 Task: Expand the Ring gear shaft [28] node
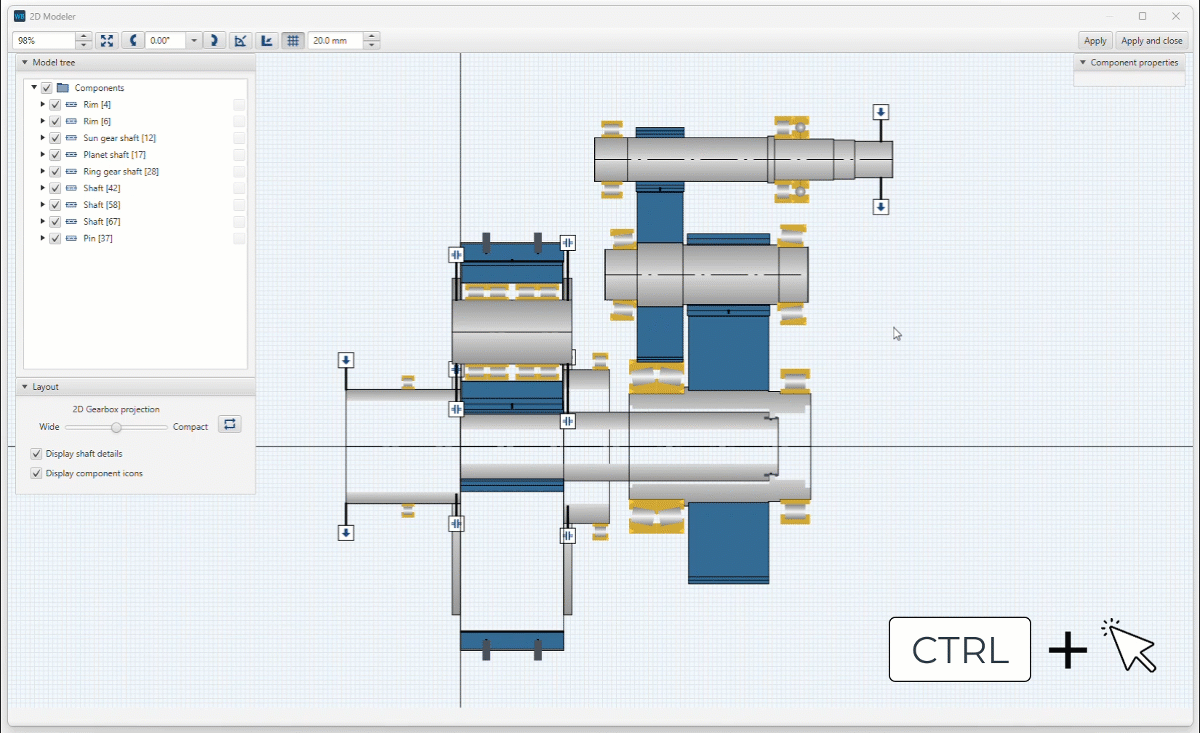43,172
